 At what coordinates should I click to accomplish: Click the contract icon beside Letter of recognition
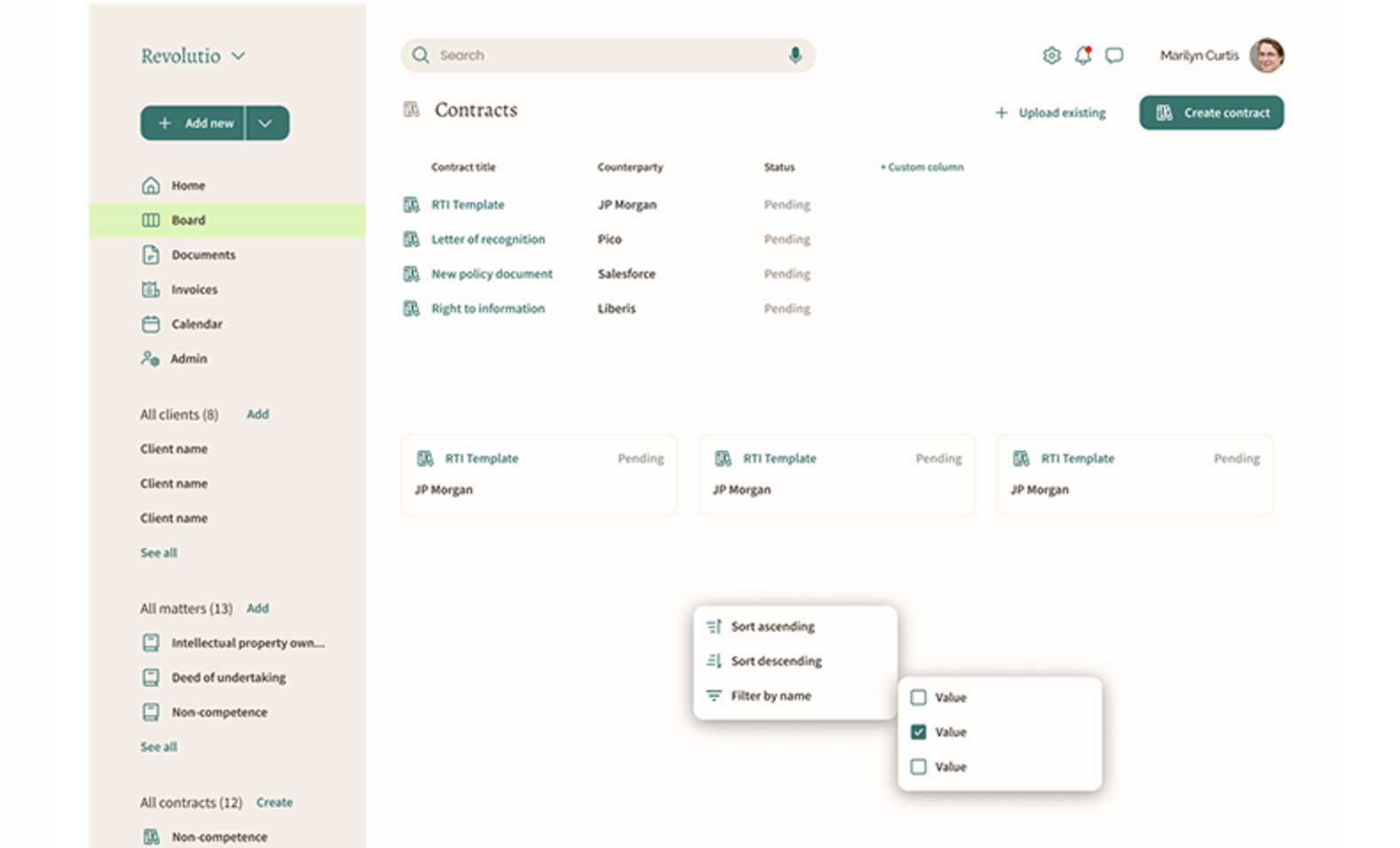click(412, 239)
